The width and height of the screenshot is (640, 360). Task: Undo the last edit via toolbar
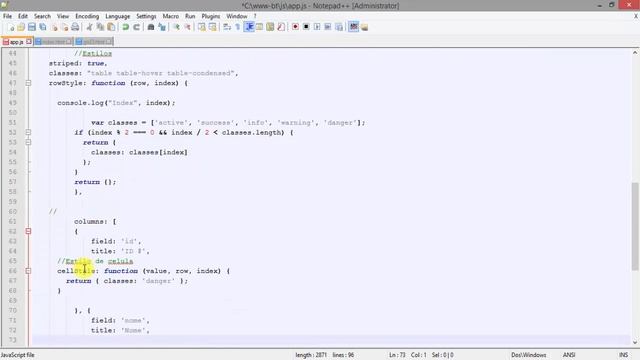click(x=125, y=27)
